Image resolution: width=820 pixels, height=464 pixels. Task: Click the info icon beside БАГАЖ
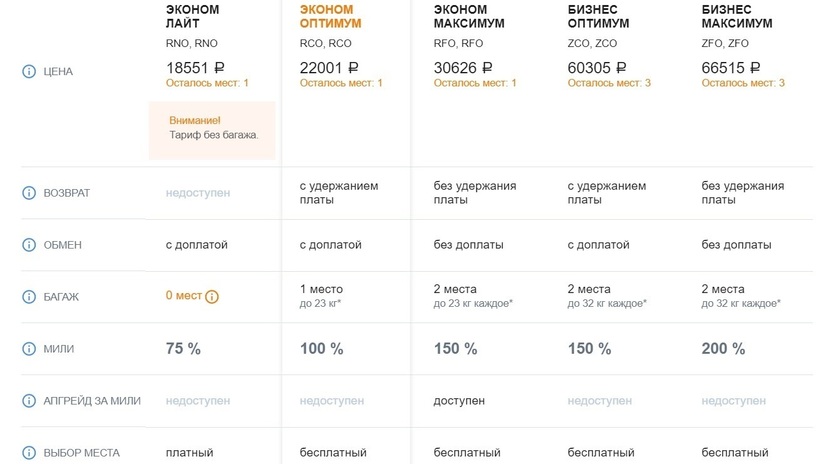click(28, 297)
